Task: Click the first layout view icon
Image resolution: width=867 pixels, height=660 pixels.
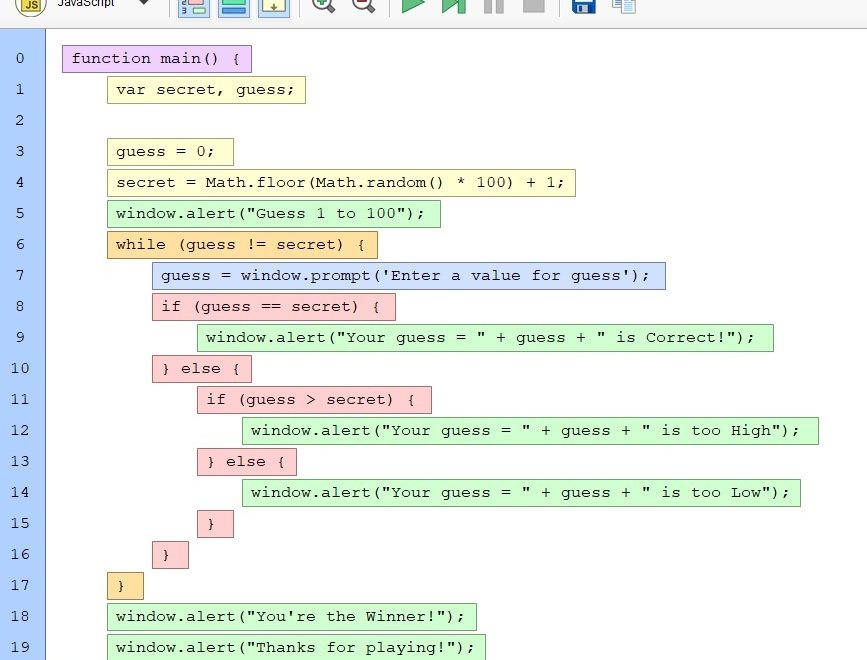Action: click(x=193, y=6)
